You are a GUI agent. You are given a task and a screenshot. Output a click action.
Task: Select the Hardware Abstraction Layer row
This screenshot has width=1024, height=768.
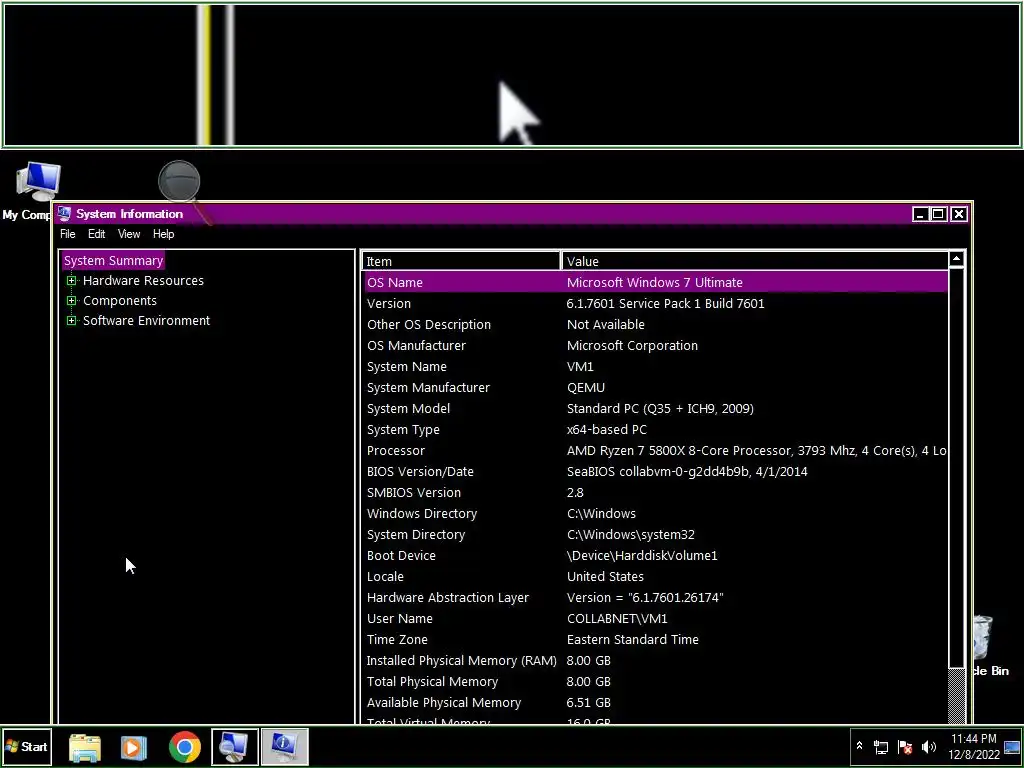(x=656, y=598)
